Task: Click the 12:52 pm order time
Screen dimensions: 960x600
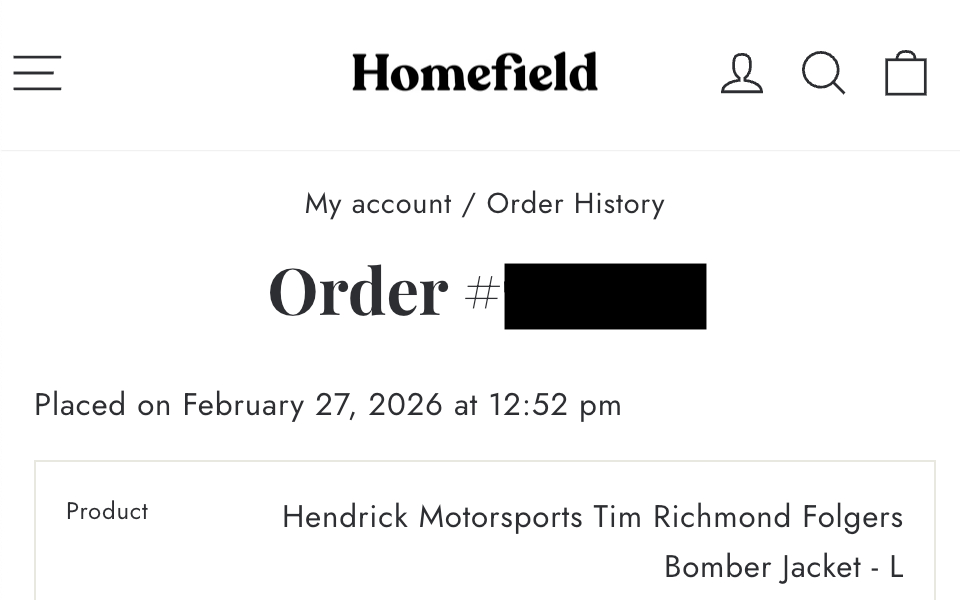Action: click(555, 405)
